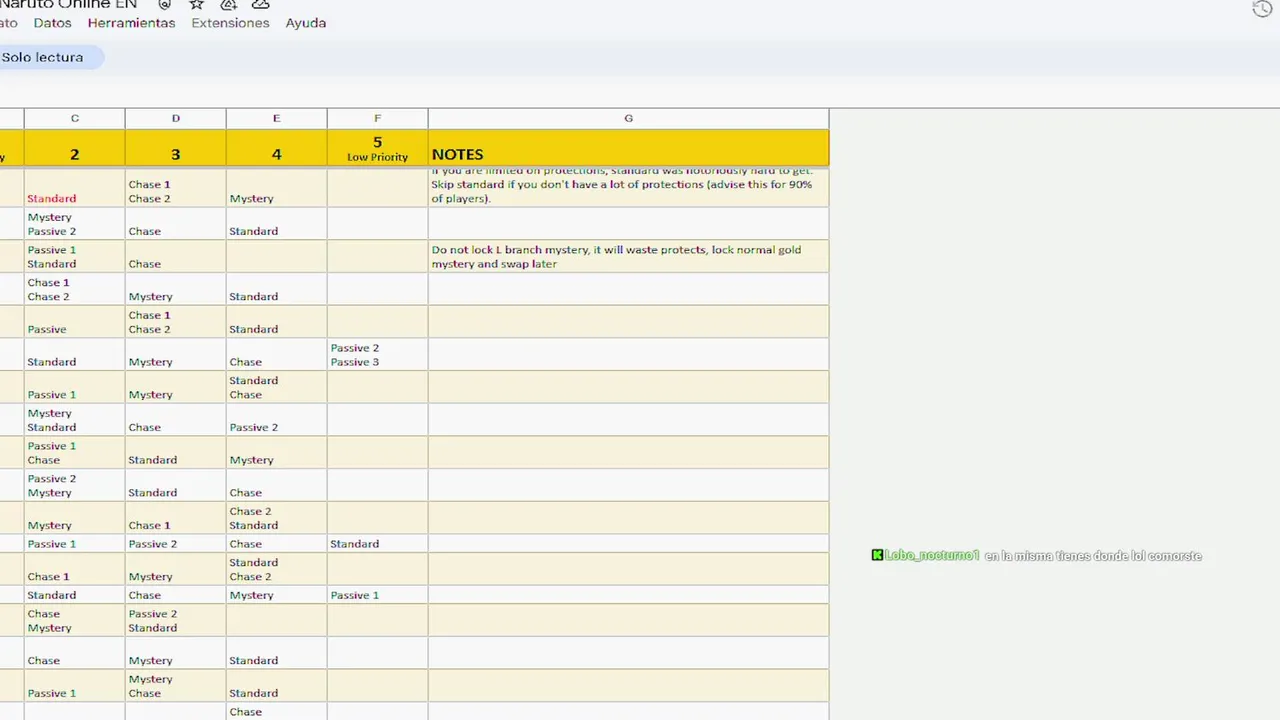1280x720 pixels.
Task: Select the "Mystery" cell beside red Standard's row
Action: click(277, 188)
